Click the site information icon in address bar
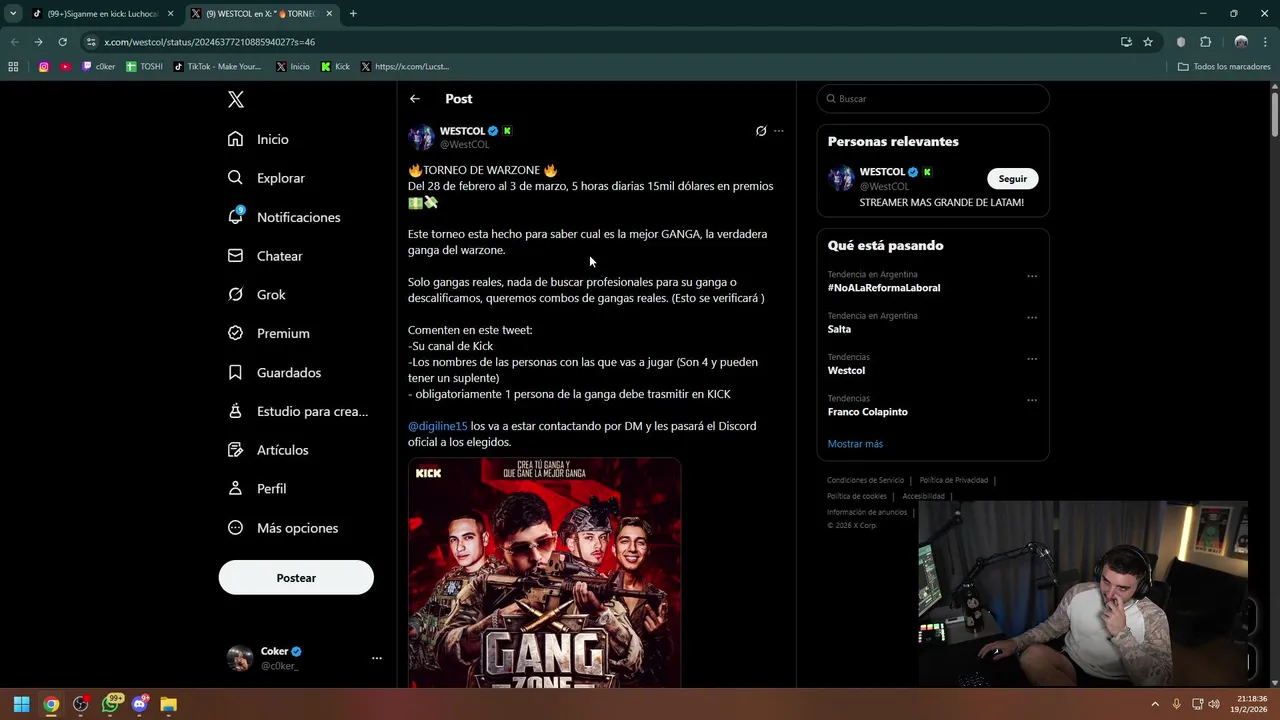This screenshot has width=1280, height=720. (91, 42)
